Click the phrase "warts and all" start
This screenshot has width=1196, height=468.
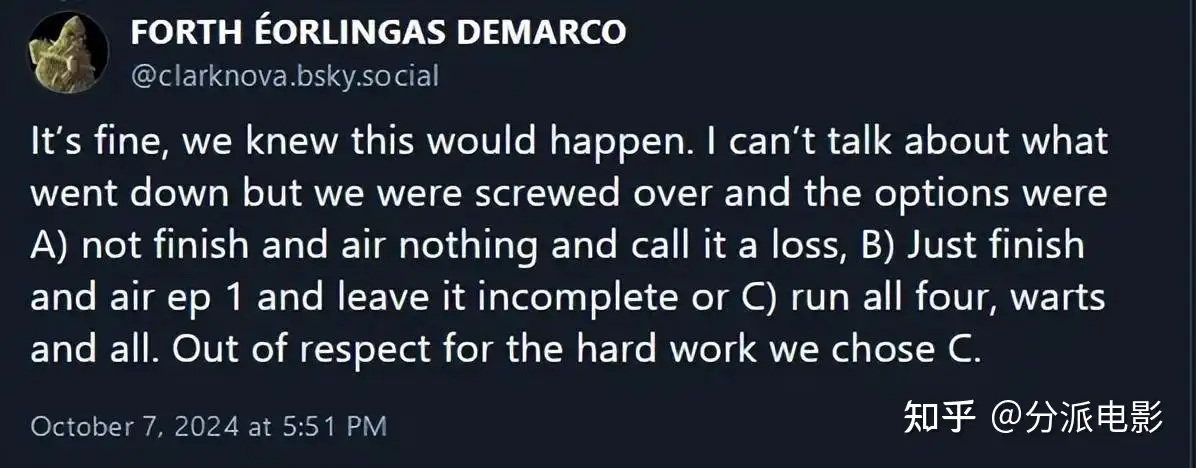coord(1058,297)
